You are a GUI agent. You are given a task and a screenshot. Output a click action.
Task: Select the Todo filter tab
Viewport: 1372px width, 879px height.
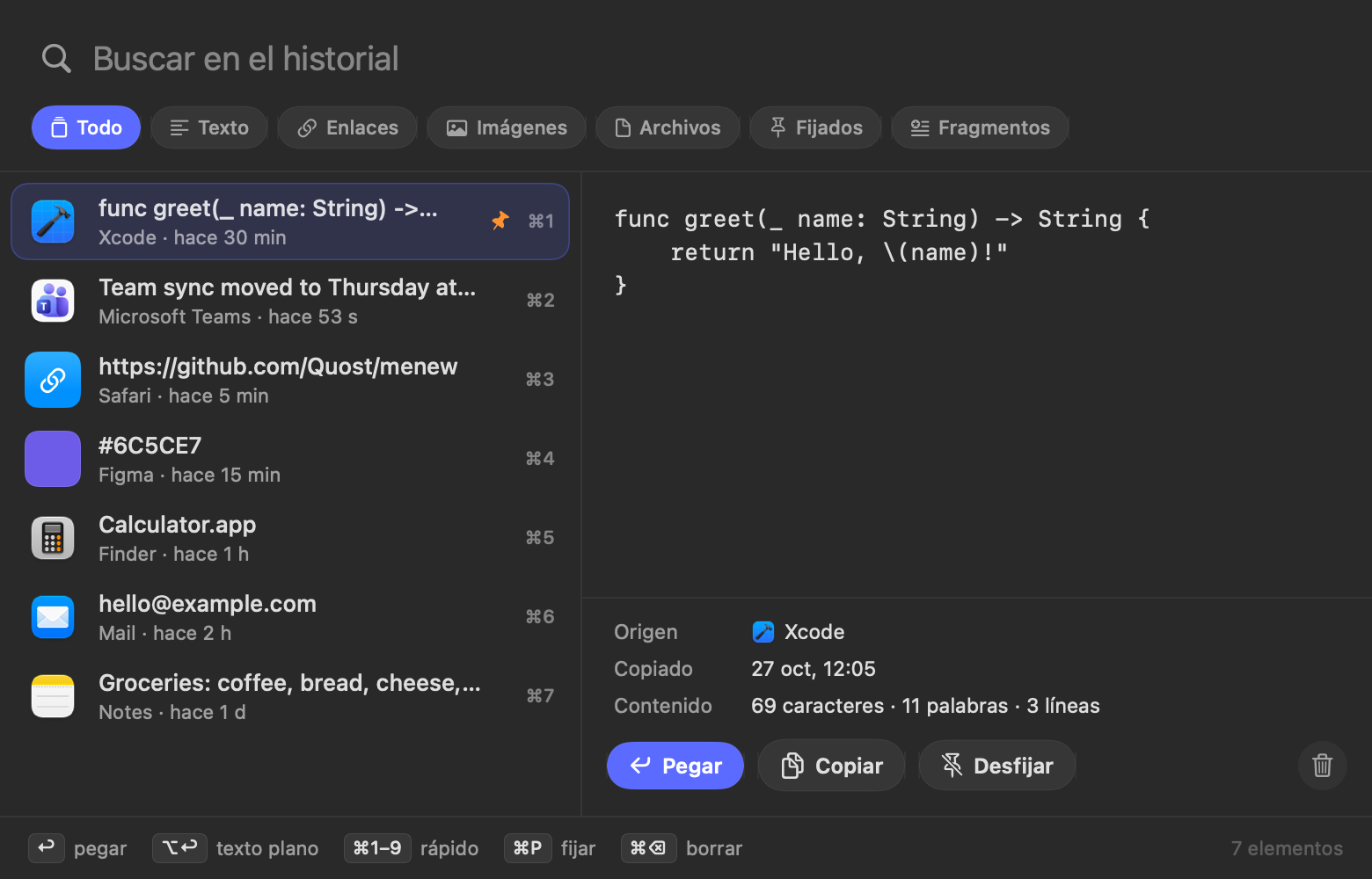pos(86,127)
